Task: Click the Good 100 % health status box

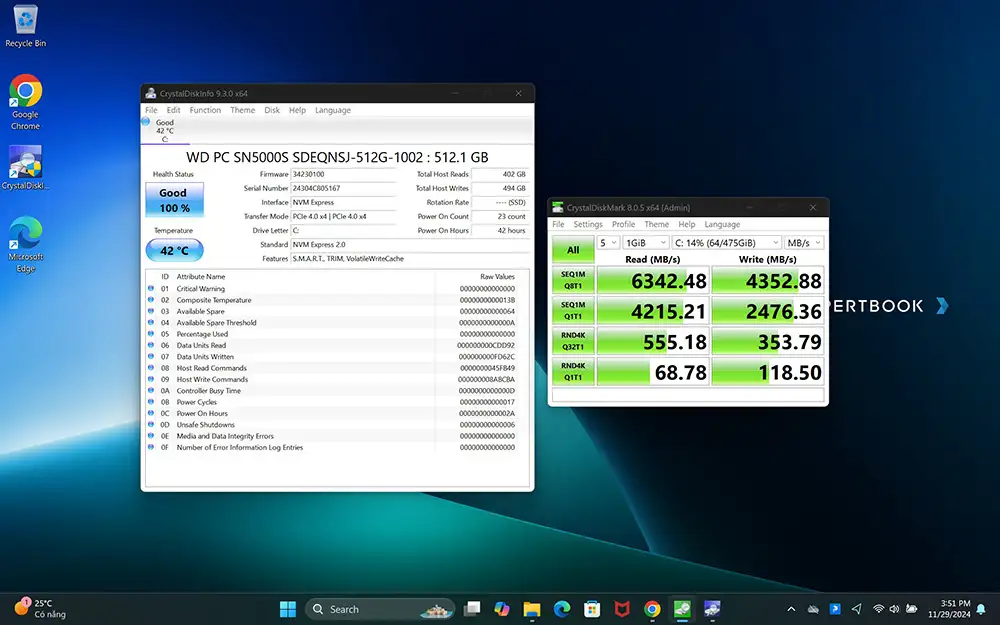Action: pyautogui.click(x=174, y=199)
